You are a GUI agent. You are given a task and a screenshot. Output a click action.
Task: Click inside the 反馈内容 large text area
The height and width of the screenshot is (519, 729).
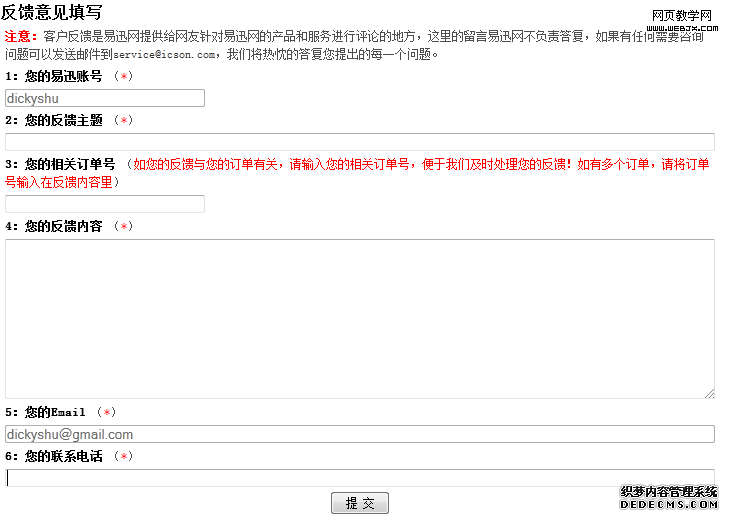pyautogui.click(x=360, y=318)
